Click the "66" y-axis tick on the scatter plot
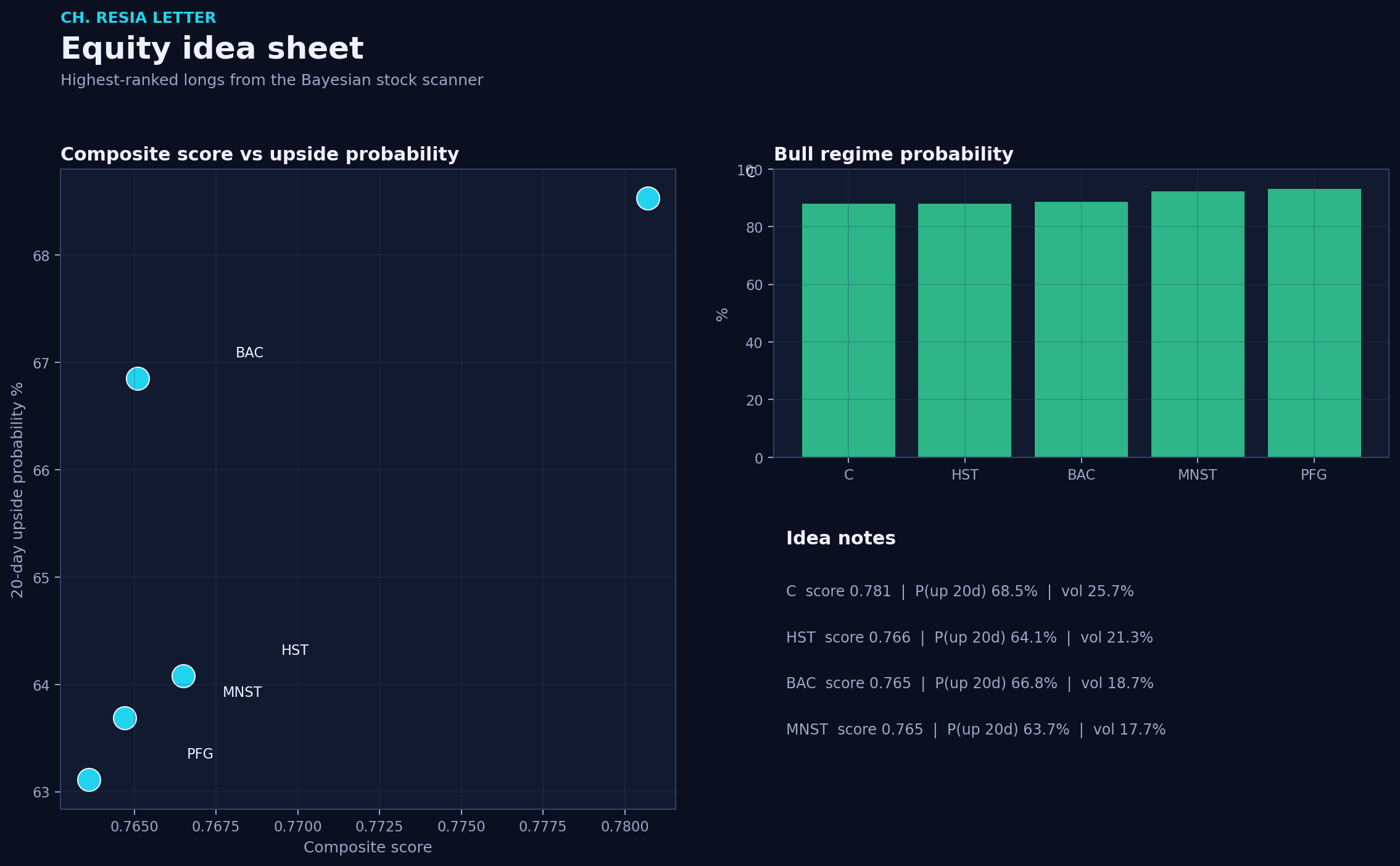 pyautogui.click(x=41, y=471)
